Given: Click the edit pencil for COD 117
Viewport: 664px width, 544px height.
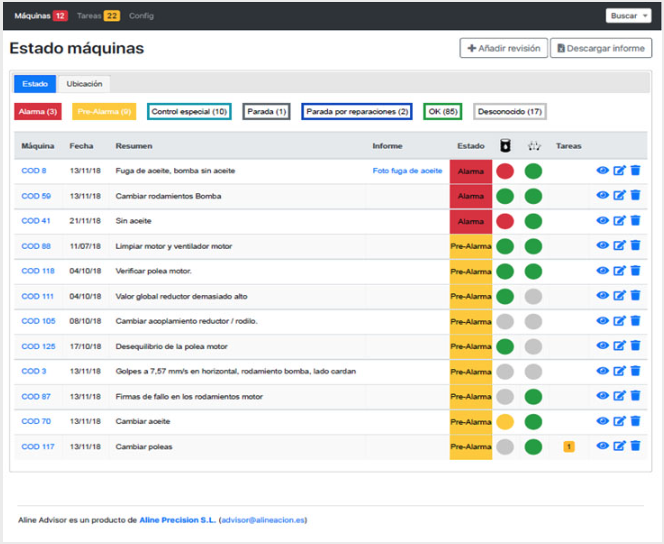Looking at the screenshot, I should (x=619, y=446).
